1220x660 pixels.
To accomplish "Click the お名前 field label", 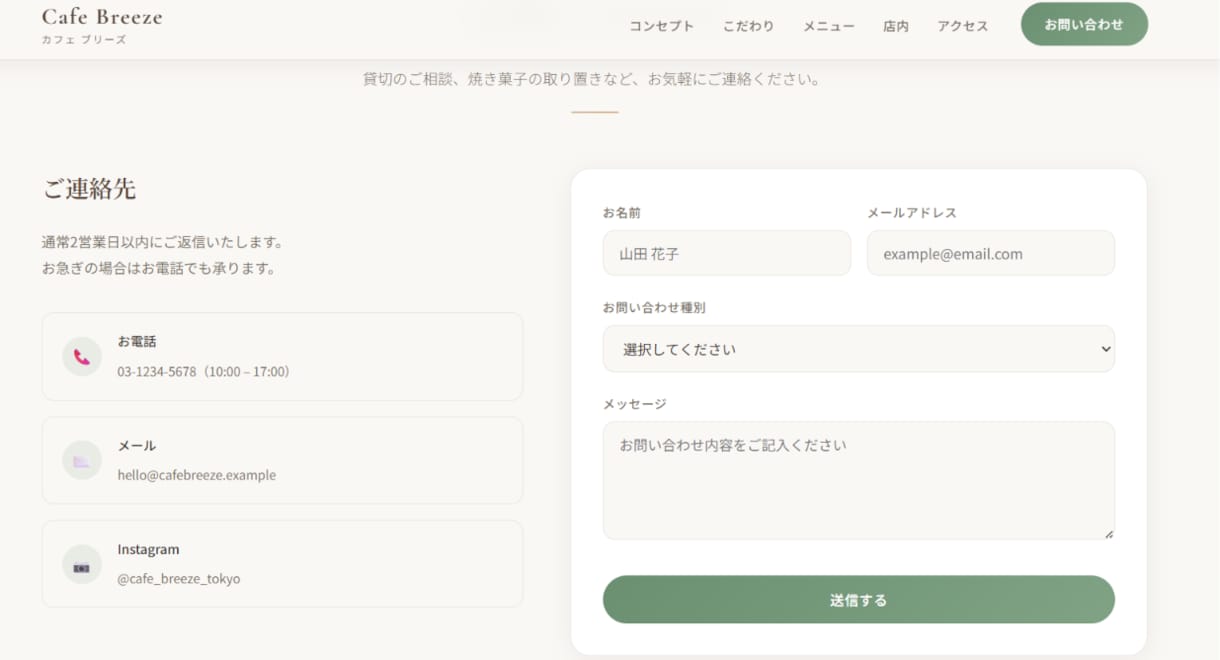I will click(622, 213).
